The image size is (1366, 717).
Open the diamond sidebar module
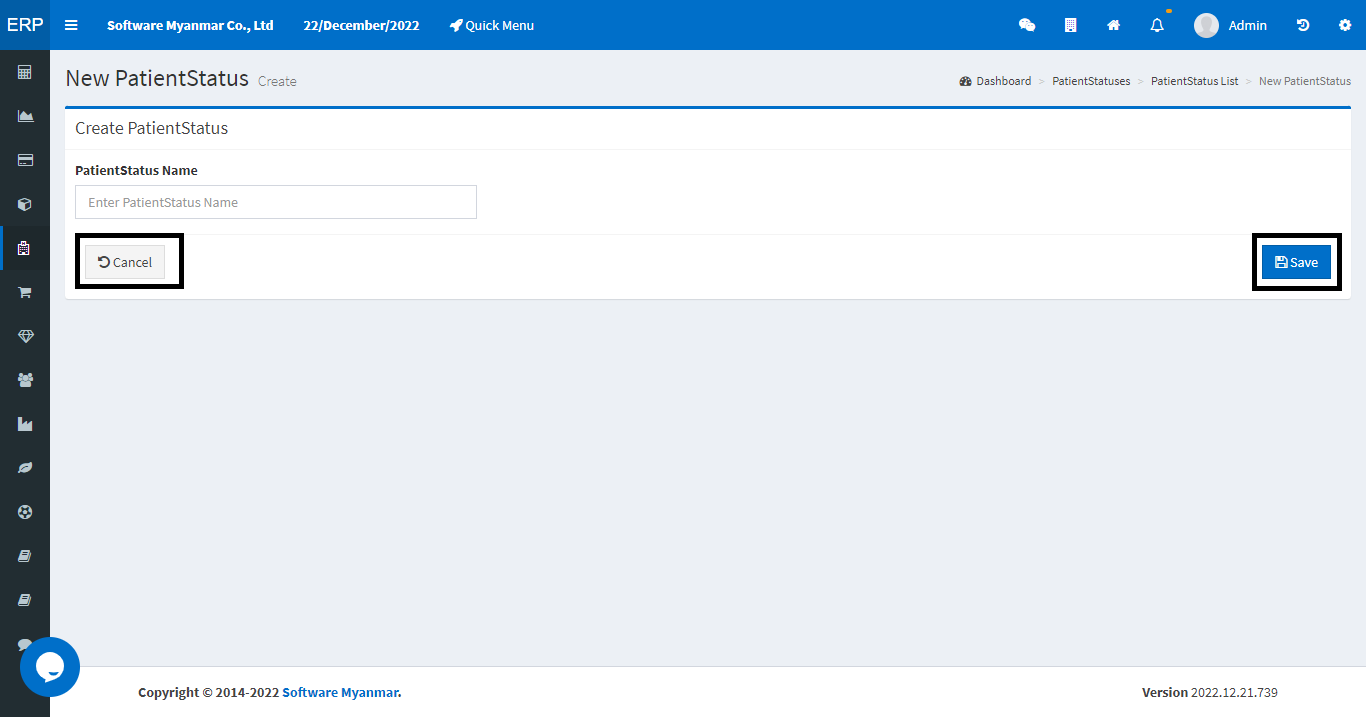tap(25, 336)
